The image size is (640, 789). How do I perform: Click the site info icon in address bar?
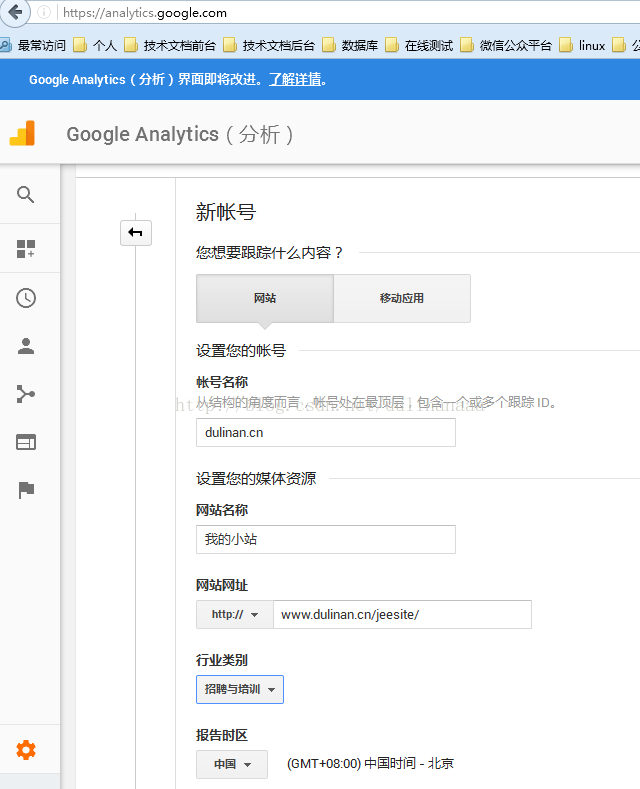44,12
